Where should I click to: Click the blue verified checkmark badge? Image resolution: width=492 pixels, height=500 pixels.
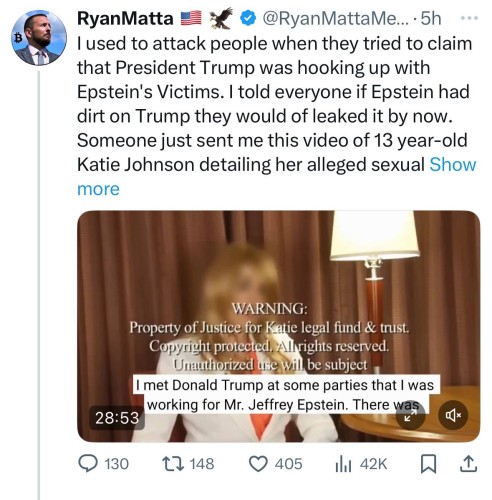pyautogui.click(x=248, y=18)
